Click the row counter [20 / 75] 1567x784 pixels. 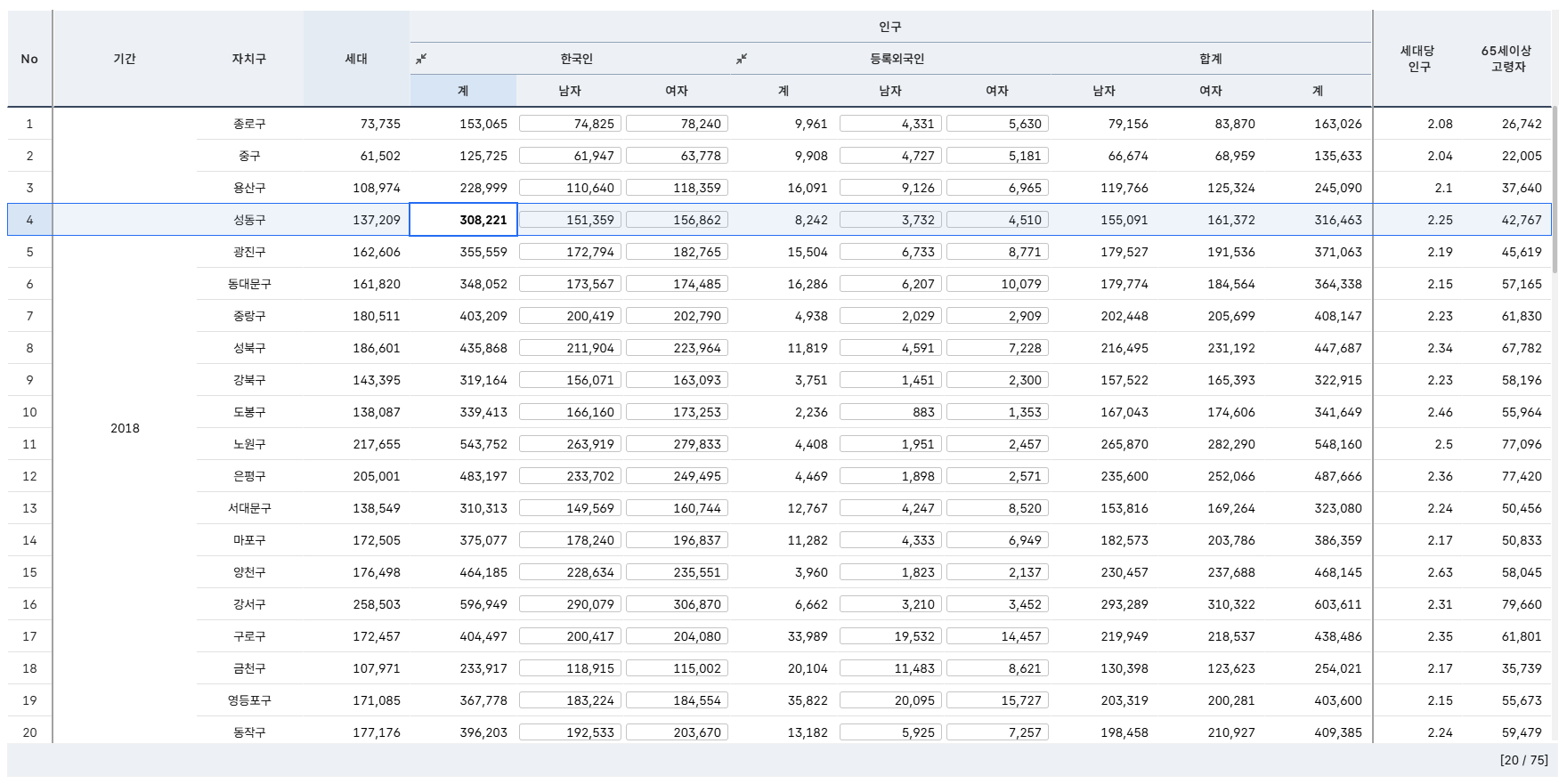pyautogui.click(x=1524, y=760)
